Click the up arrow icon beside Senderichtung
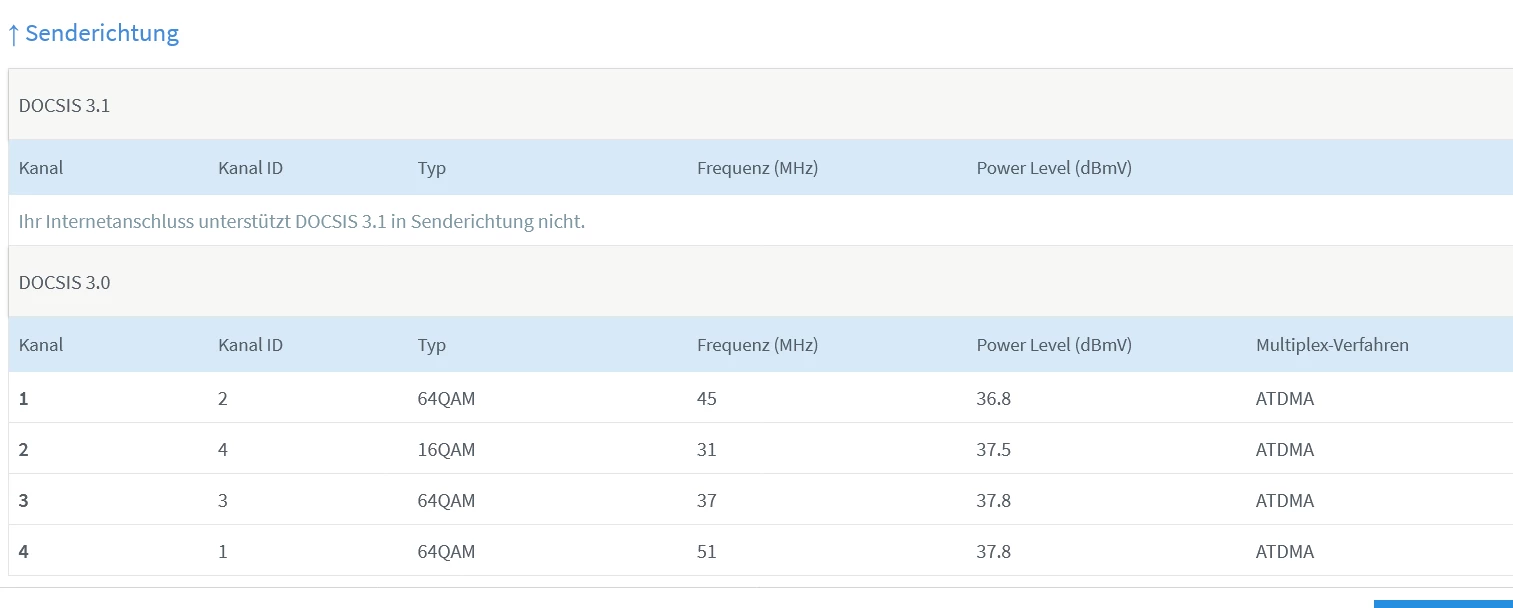1513x608 pixels. [x=13, y=34]
